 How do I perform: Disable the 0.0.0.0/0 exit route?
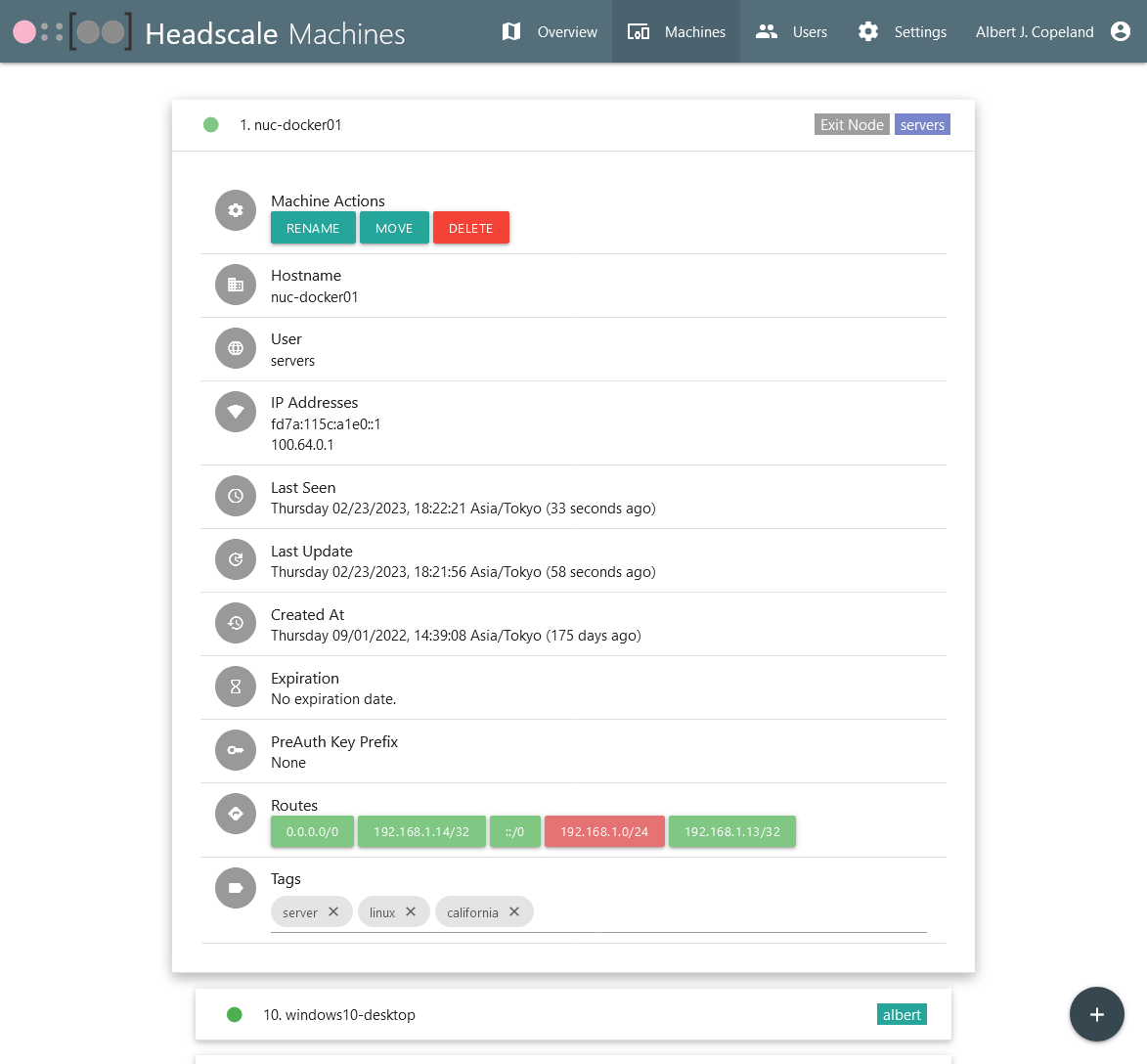312,832
